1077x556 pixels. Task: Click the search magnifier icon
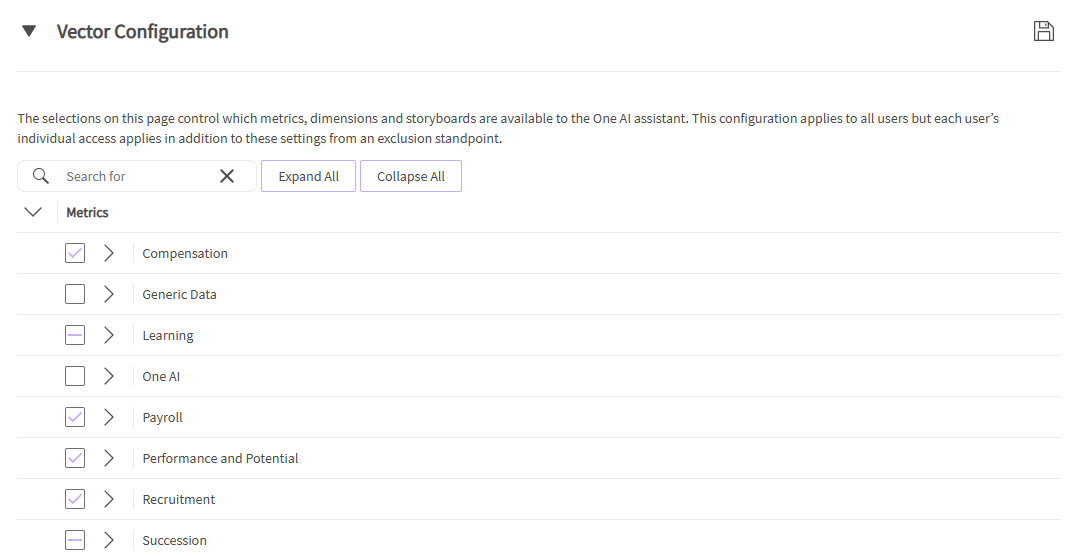click(x=41, y=176)
